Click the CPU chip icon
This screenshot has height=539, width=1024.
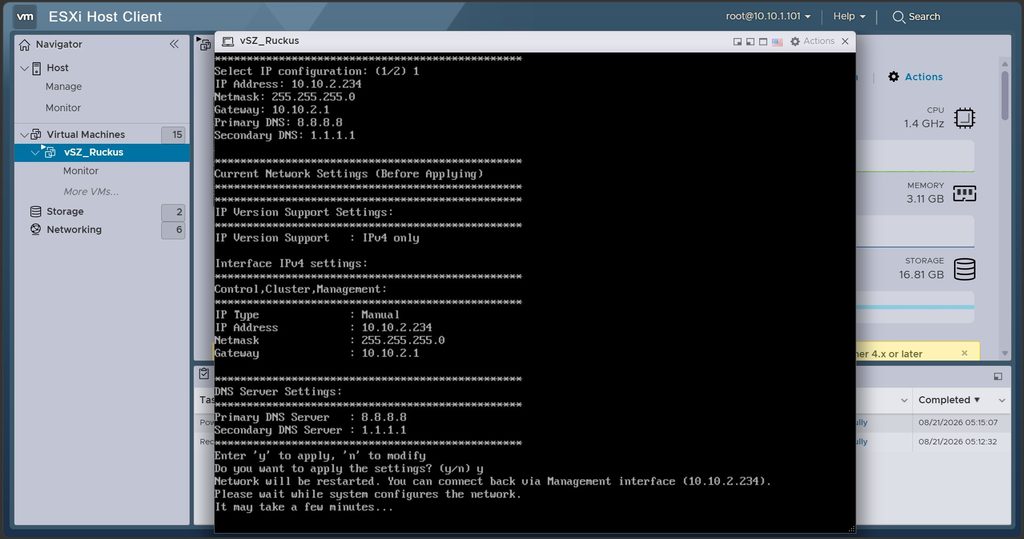[x=965, y=118]
